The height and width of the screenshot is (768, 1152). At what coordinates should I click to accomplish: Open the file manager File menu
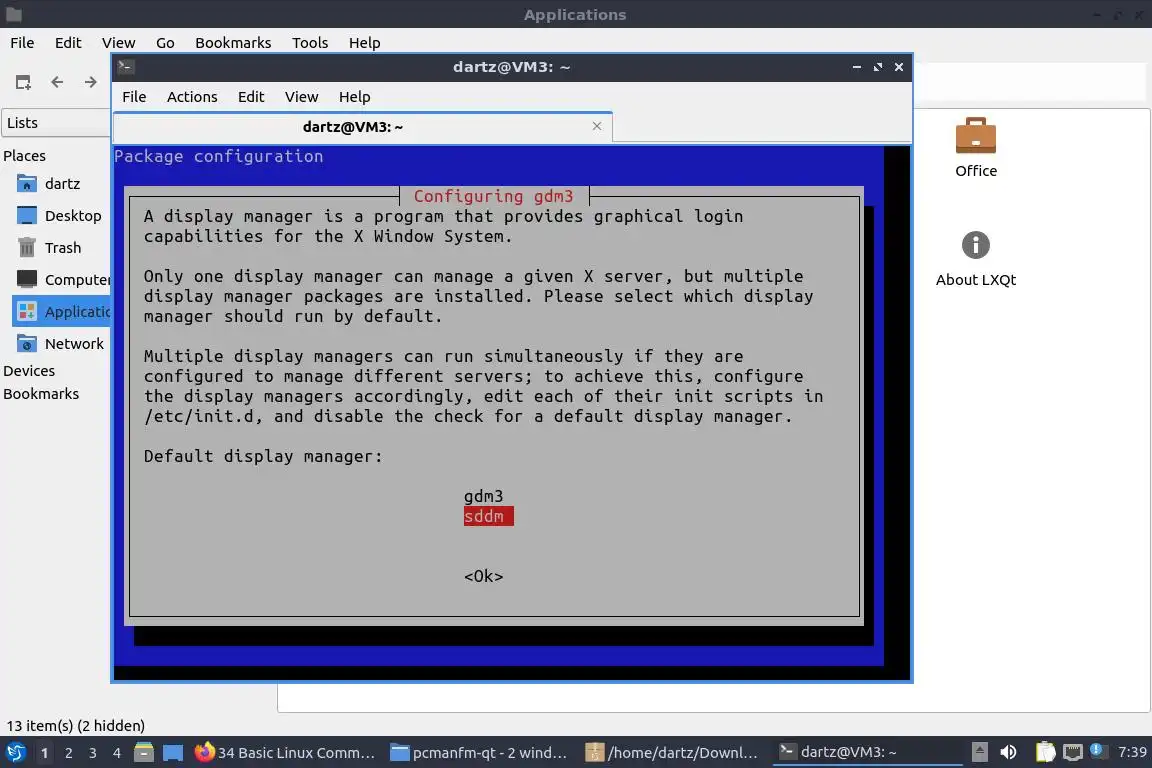[x=22, y=43]
